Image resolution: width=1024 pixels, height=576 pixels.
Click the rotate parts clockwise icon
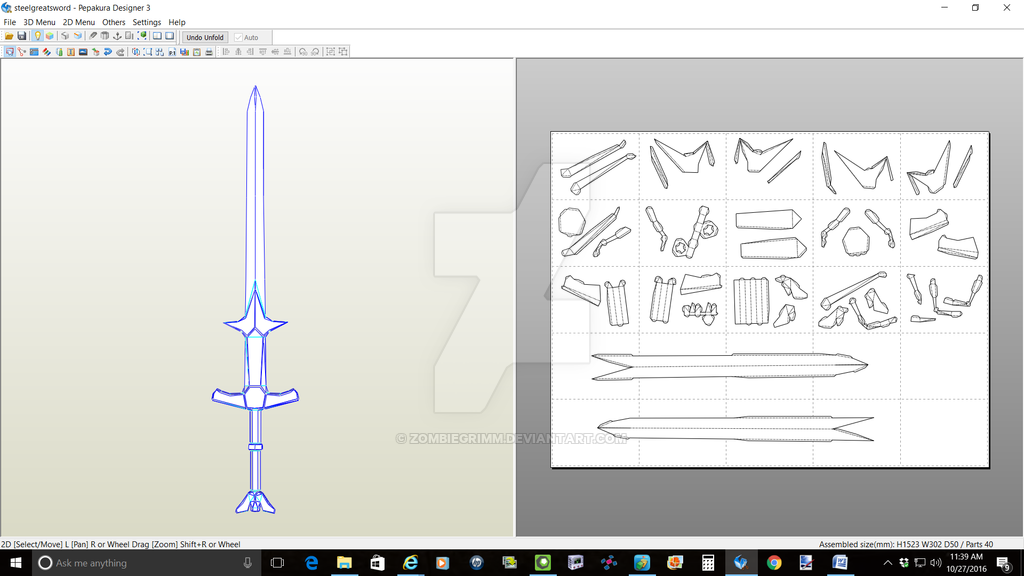pyautogui.click(x=315, y=52)
